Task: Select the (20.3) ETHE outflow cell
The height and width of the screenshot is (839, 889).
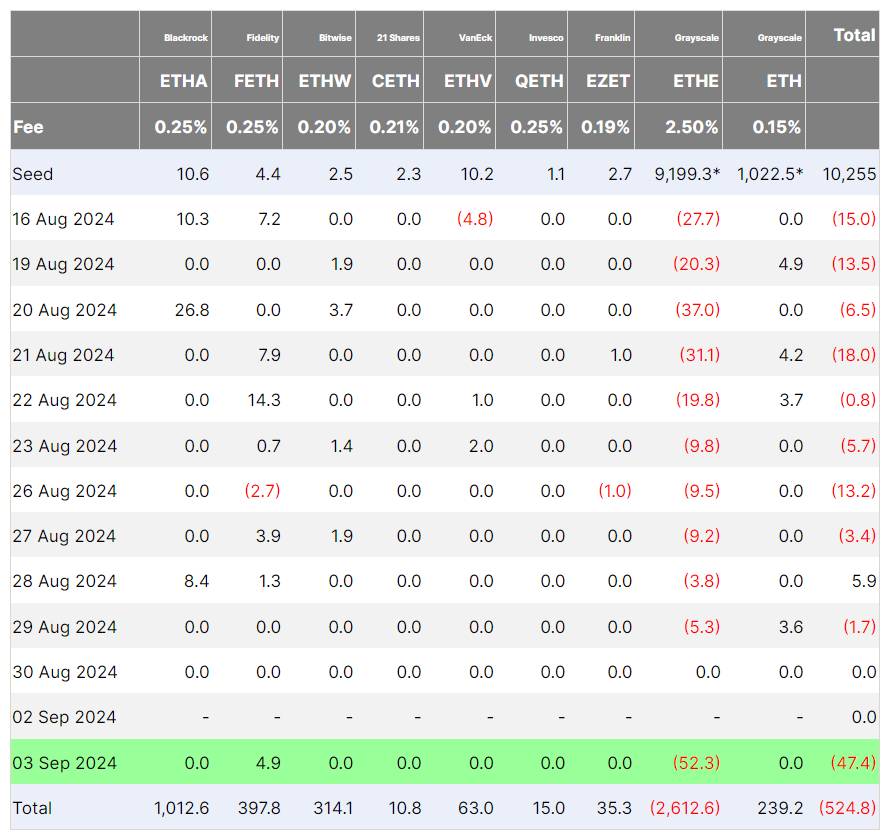Action: pyautogui.click(x=696, y=265)
